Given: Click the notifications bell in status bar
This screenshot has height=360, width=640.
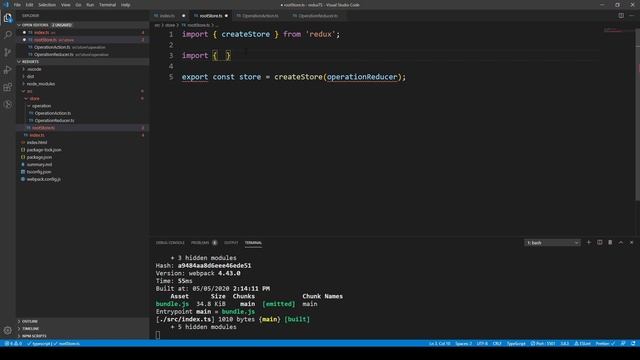Looking at the screenshot, I should pyautogui.click(x=633, y=344).
